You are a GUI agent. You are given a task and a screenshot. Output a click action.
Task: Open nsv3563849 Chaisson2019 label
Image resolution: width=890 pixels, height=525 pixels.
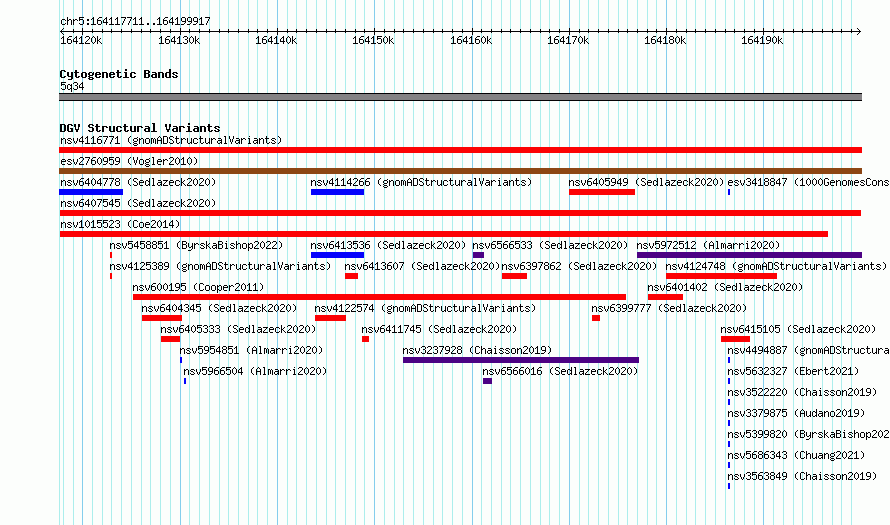[802, 476]
